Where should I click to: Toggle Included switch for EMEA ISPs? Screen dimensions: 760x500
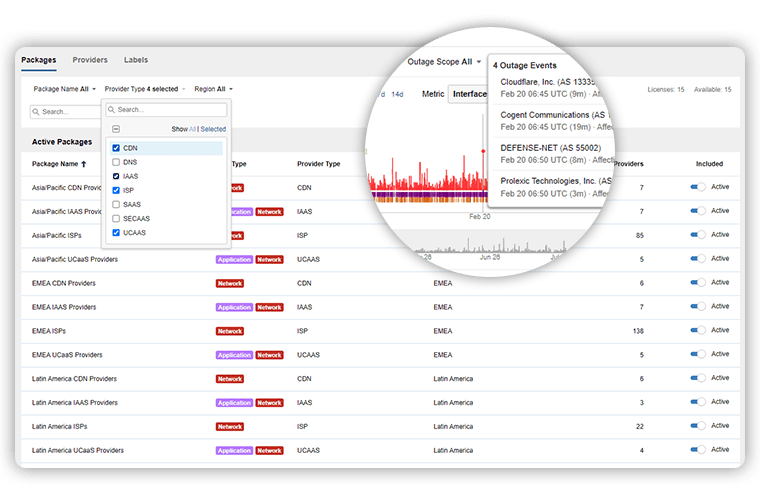(697, 330)
